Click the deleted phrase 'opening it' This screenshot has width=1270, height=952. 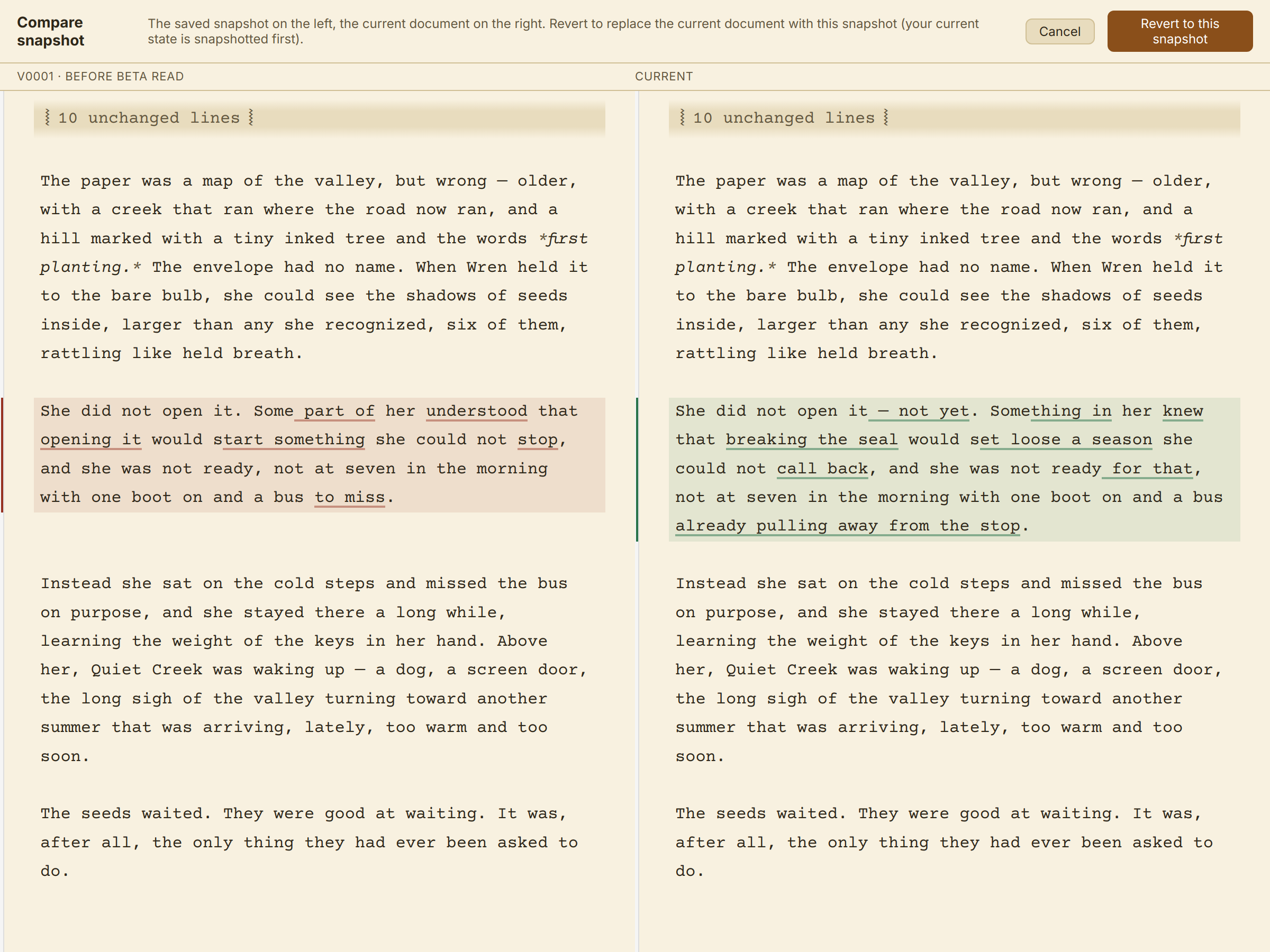[x=90, y=440]
